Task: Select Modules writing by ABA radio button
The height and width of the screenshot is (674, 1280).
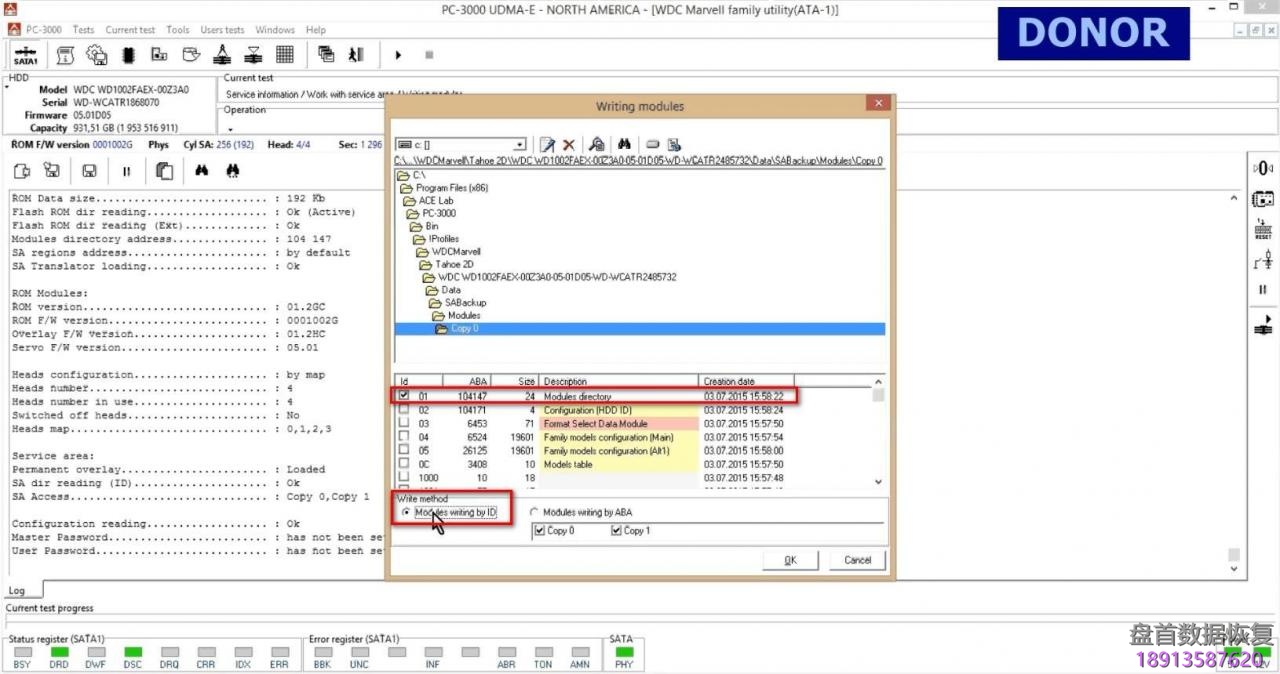Action: 534,513
